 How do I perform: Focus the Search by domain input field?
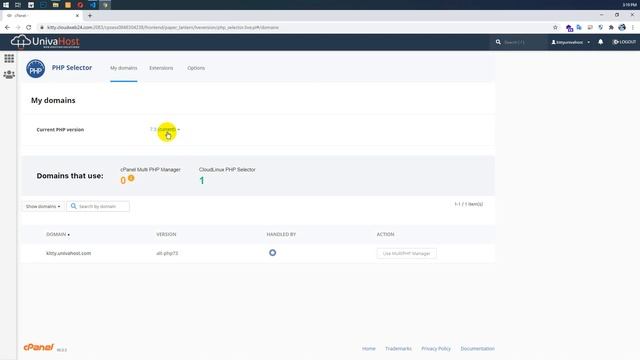[x=98, y=207]
